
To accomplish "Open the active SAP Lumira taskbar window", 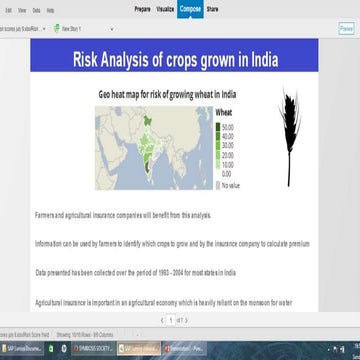I will click(139, 349).
